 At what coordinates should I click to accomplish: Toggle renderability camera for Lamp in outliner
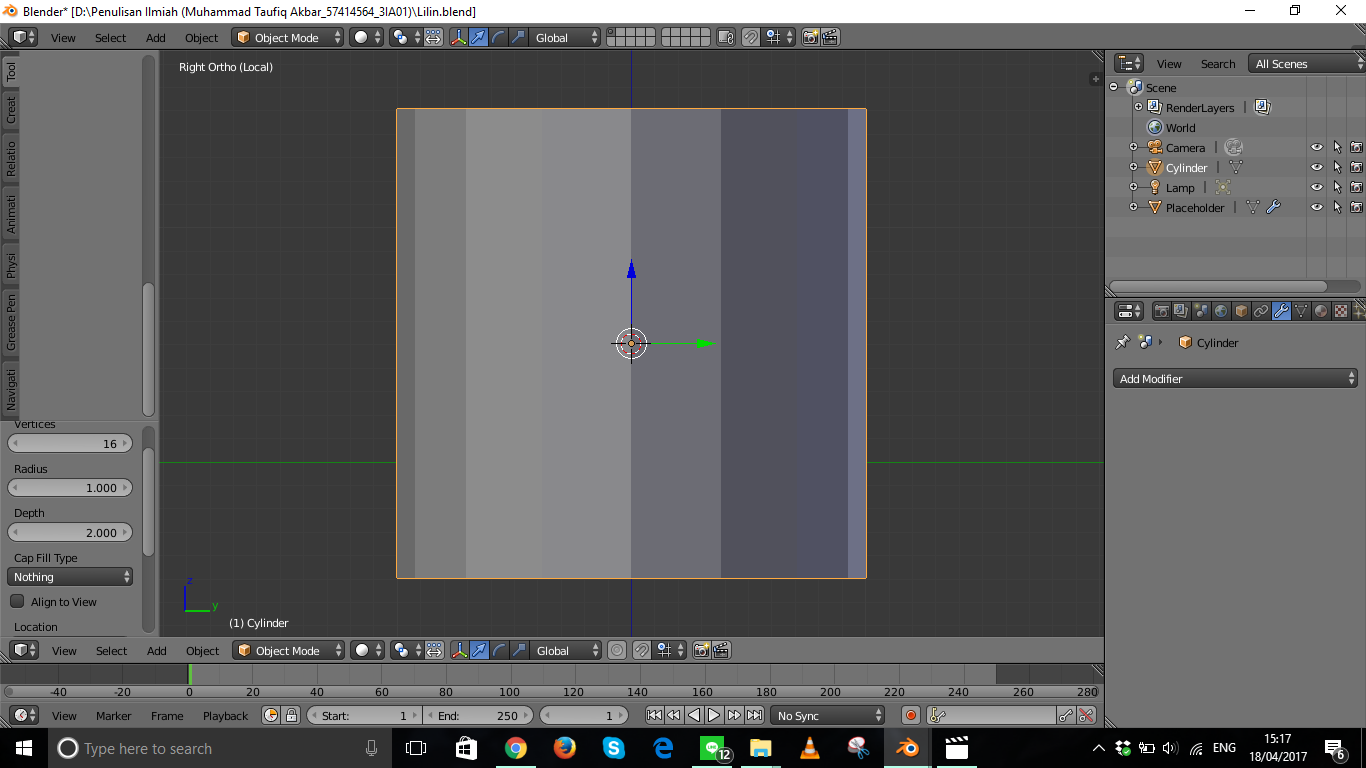[x=1356, y=187]
